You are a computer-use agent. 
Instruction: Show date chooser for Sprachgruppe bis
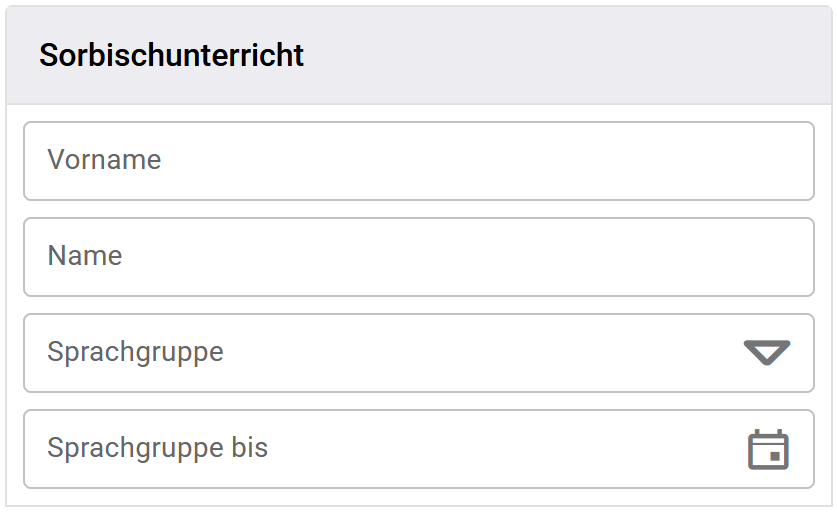768,449
